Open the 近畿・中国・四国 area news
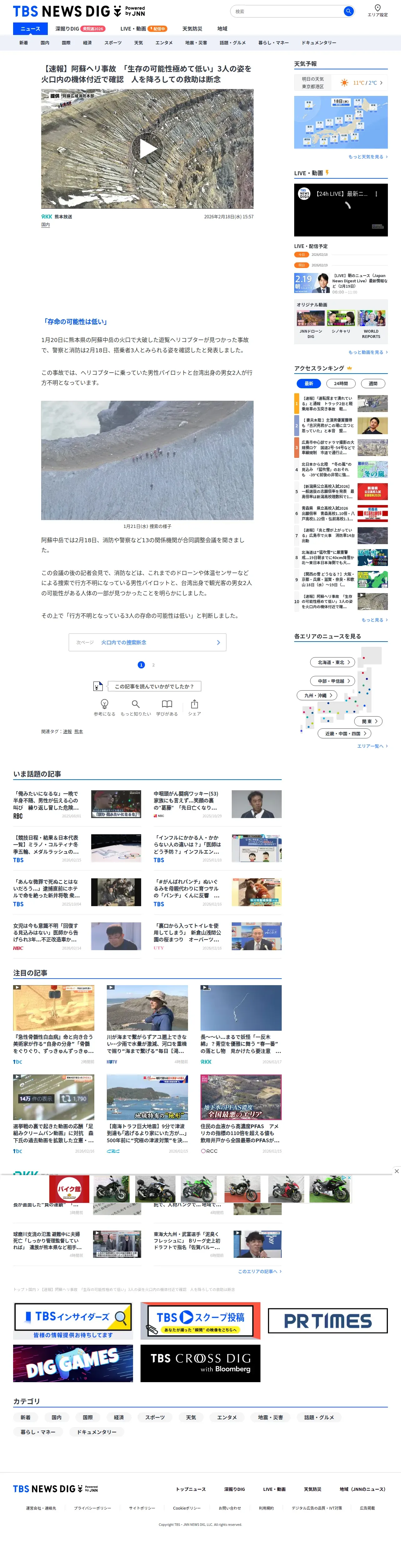Screen dimensions: 401x1568 click(x=344, y=733)
